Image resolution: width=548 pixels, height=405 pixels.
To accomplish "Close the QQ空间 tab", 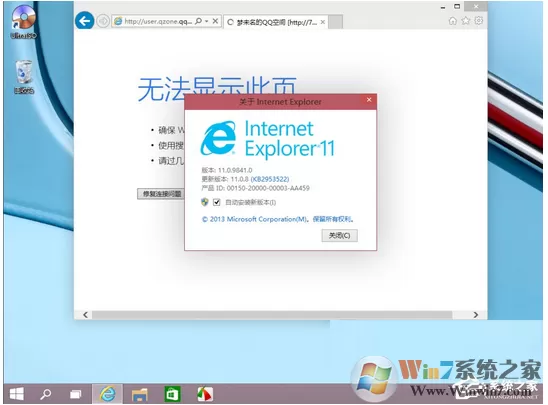I will (323, 22).
